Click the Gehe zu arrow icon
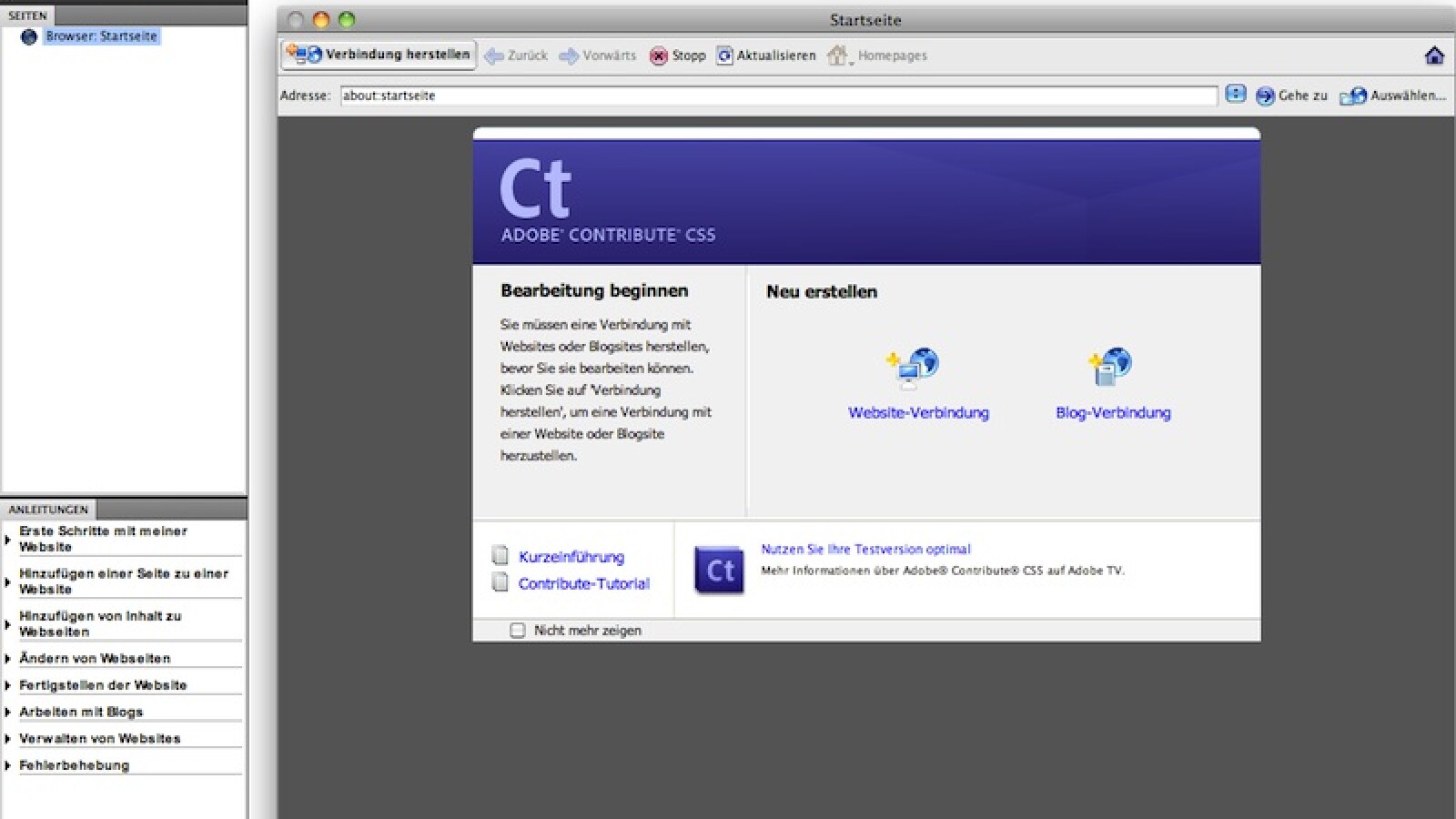 tap(1264, 96)
